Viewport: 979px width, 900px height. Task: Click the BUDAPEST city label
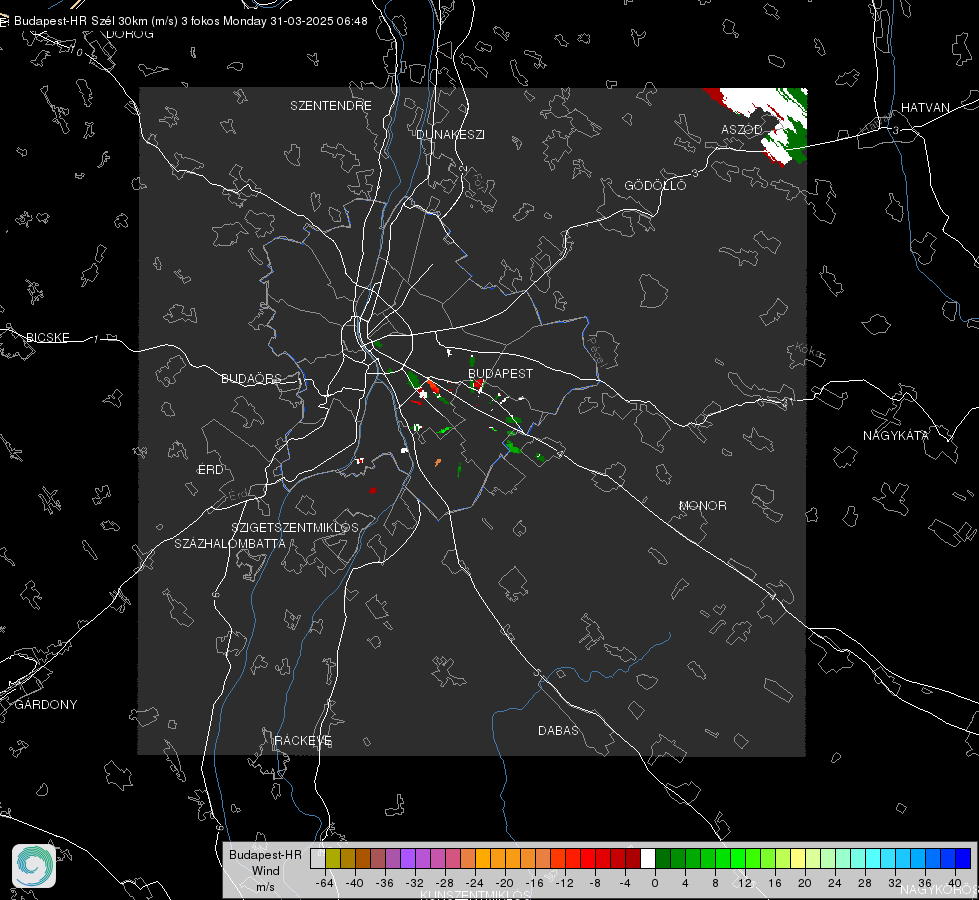click(500, 373)
